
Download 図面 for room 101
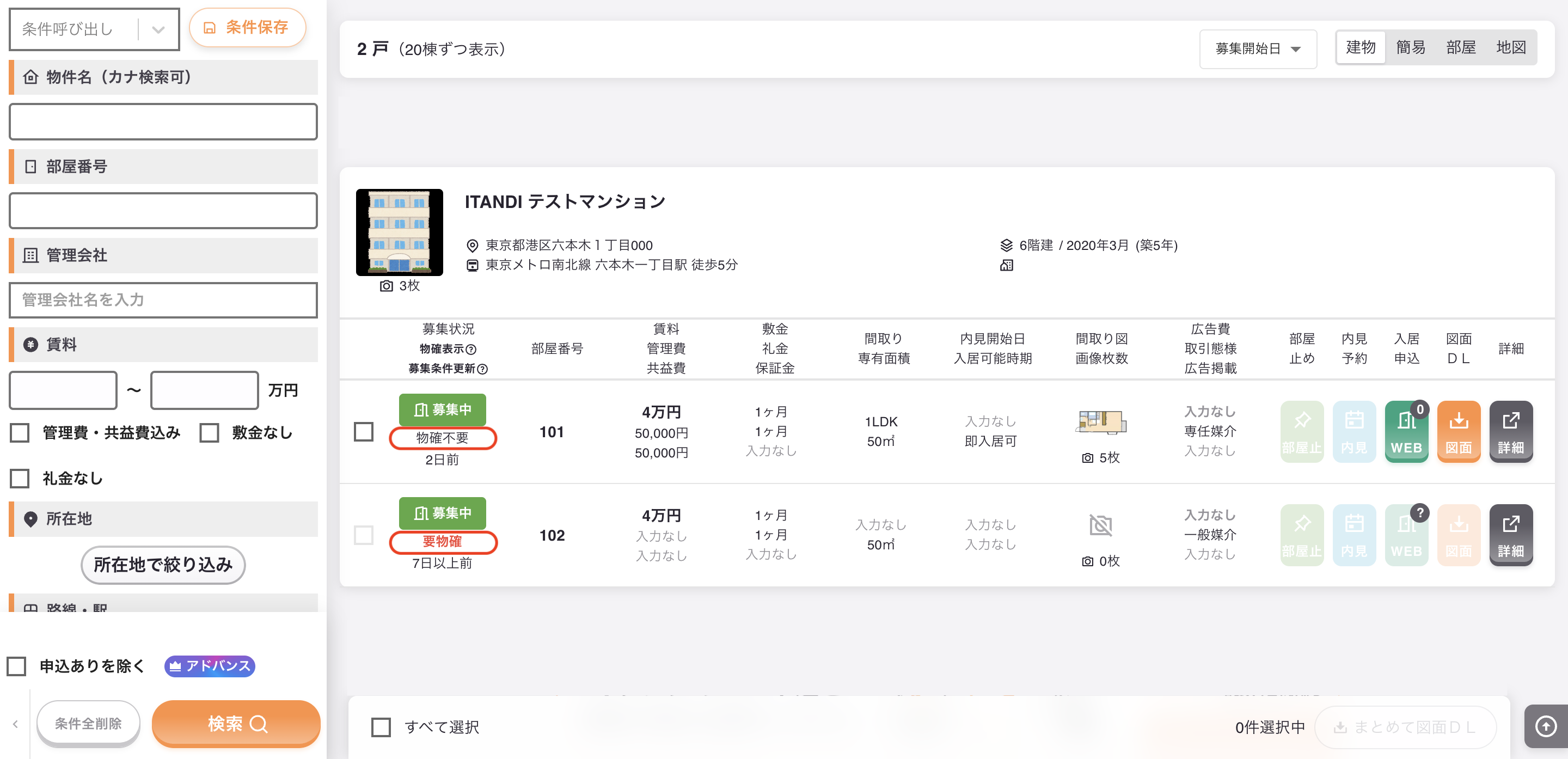[x=1459, y=432]
